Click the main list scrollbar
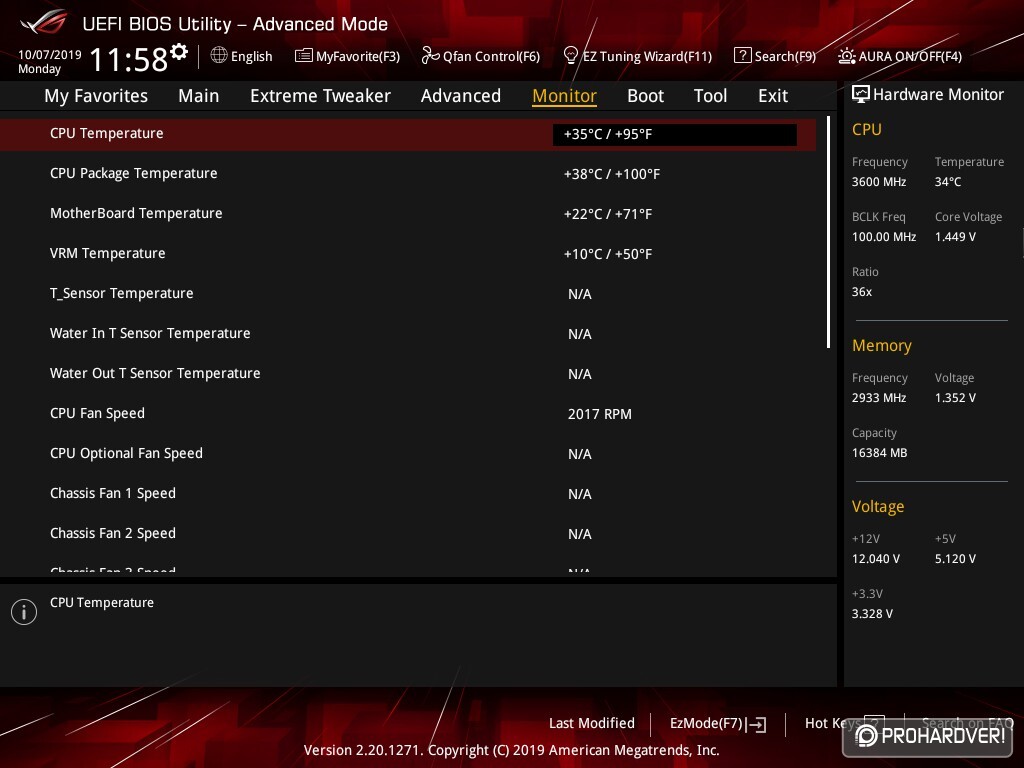 (828, 232)
